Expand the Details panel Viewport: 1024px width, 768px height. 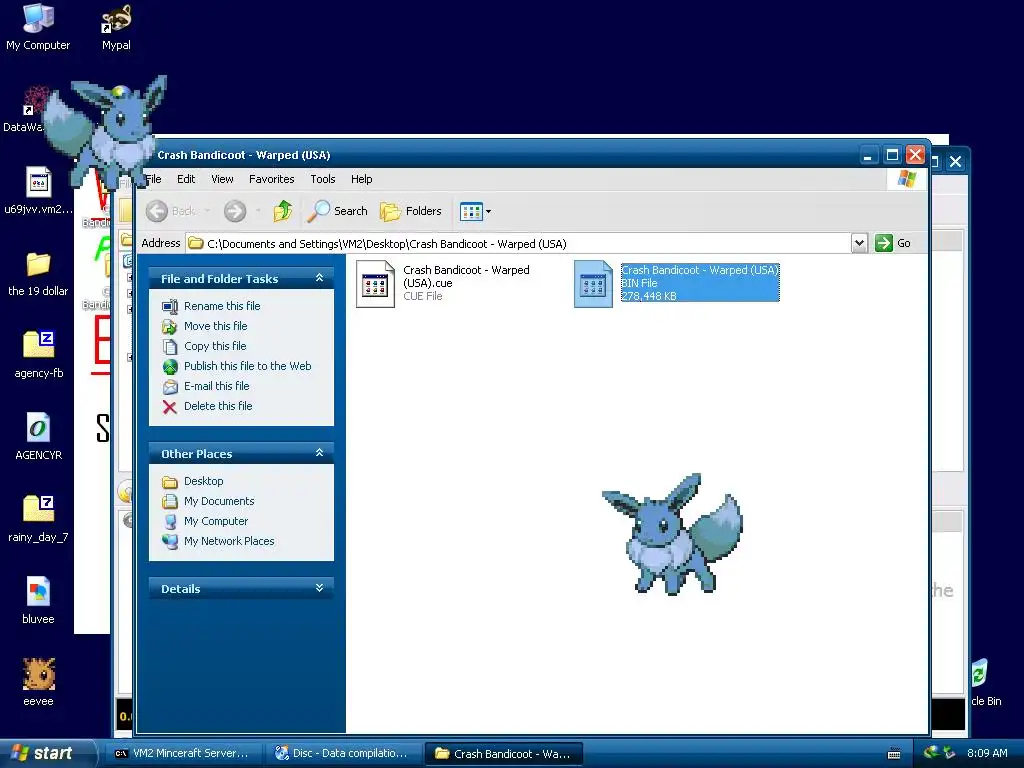(x=319, y=588)
